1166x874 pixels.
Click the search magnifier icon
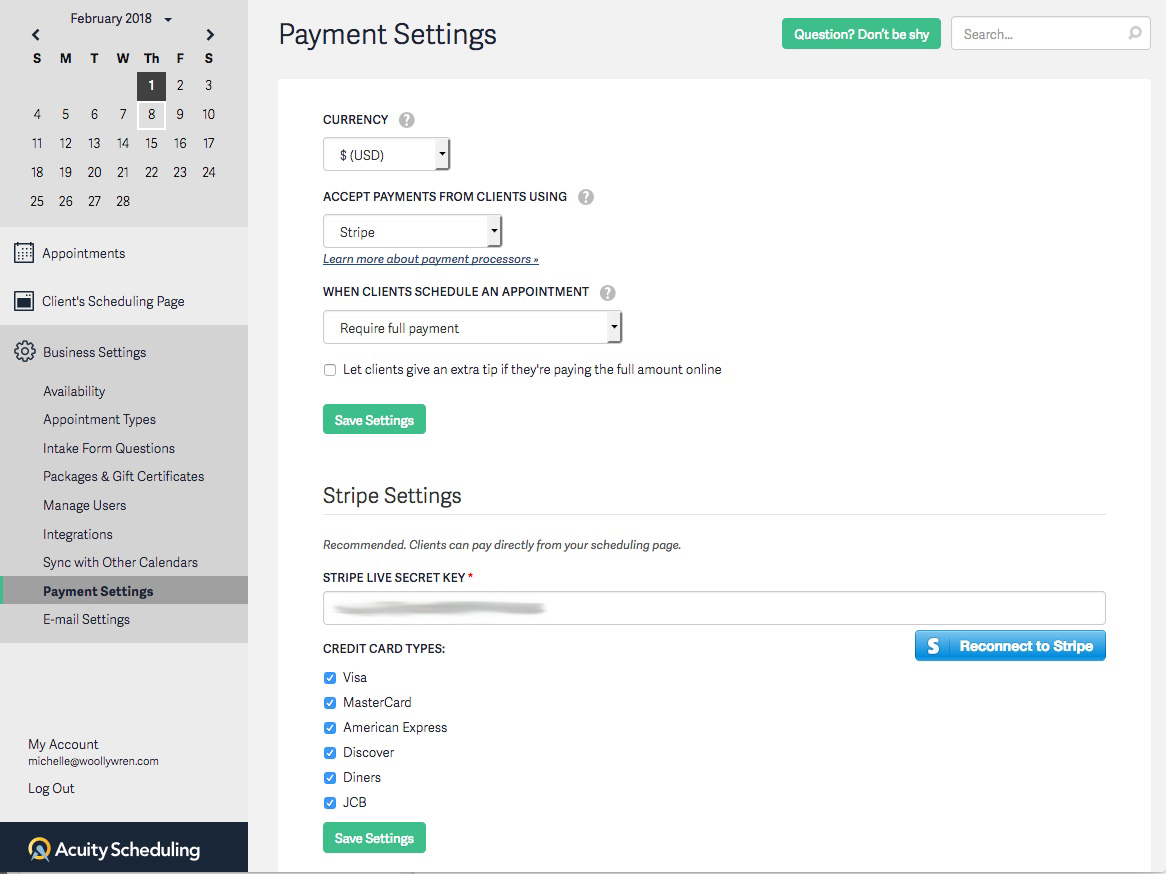1135,33
